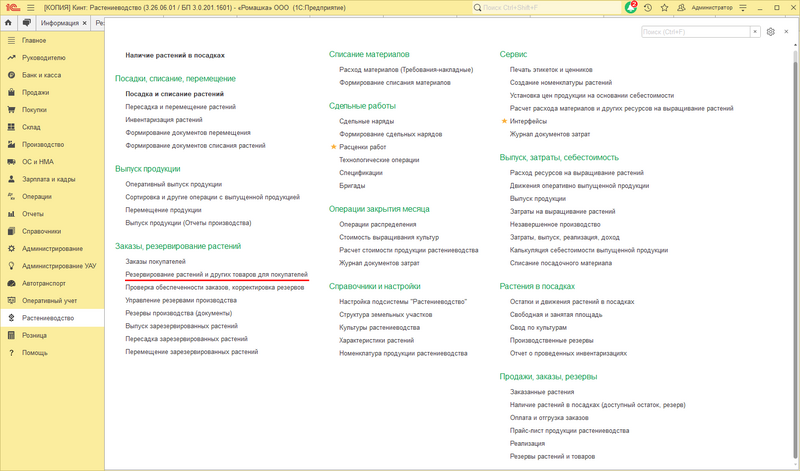Click the global search field in title bar
800x471 pixels.
coord(546,8)
